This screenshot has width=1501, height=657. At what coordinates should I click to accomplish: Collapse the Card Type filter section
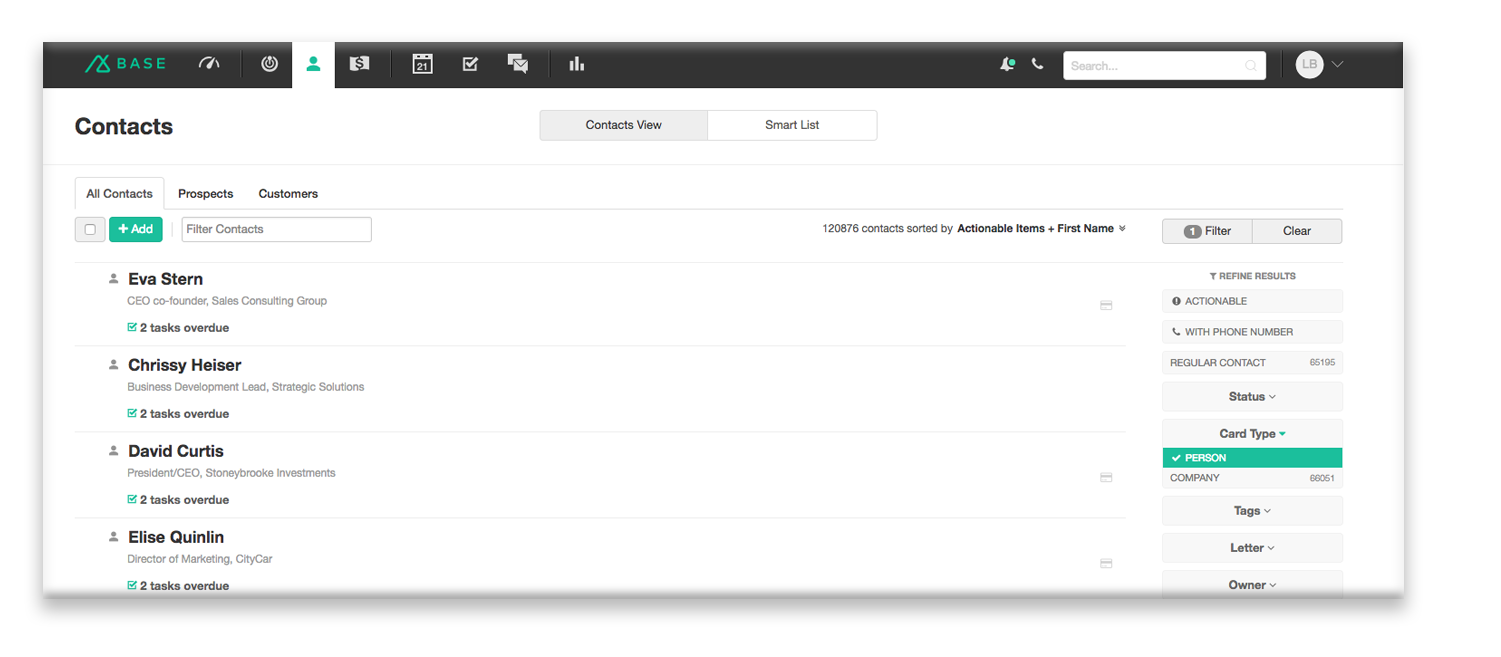(1252, 434)
